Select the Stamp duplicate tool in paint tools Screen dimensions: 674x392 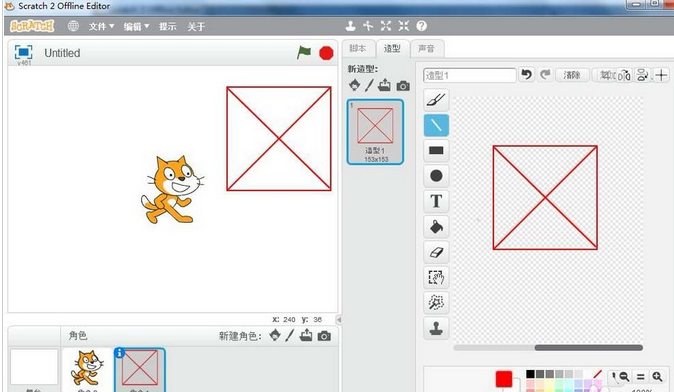pos(436,328)
